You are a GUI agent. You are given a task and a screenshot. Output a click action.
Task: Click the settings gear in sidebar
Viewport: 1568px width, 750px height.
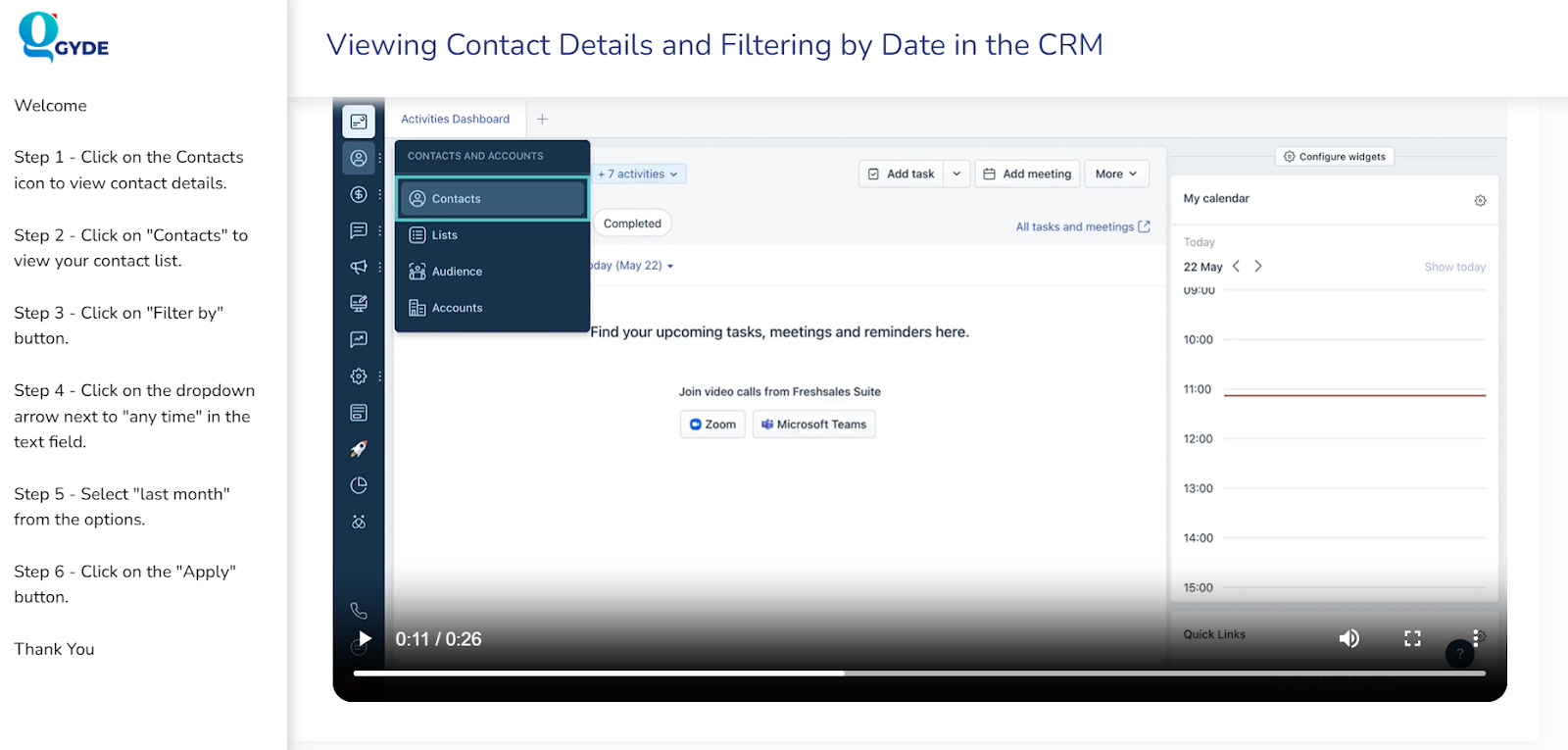coord(359,375)
